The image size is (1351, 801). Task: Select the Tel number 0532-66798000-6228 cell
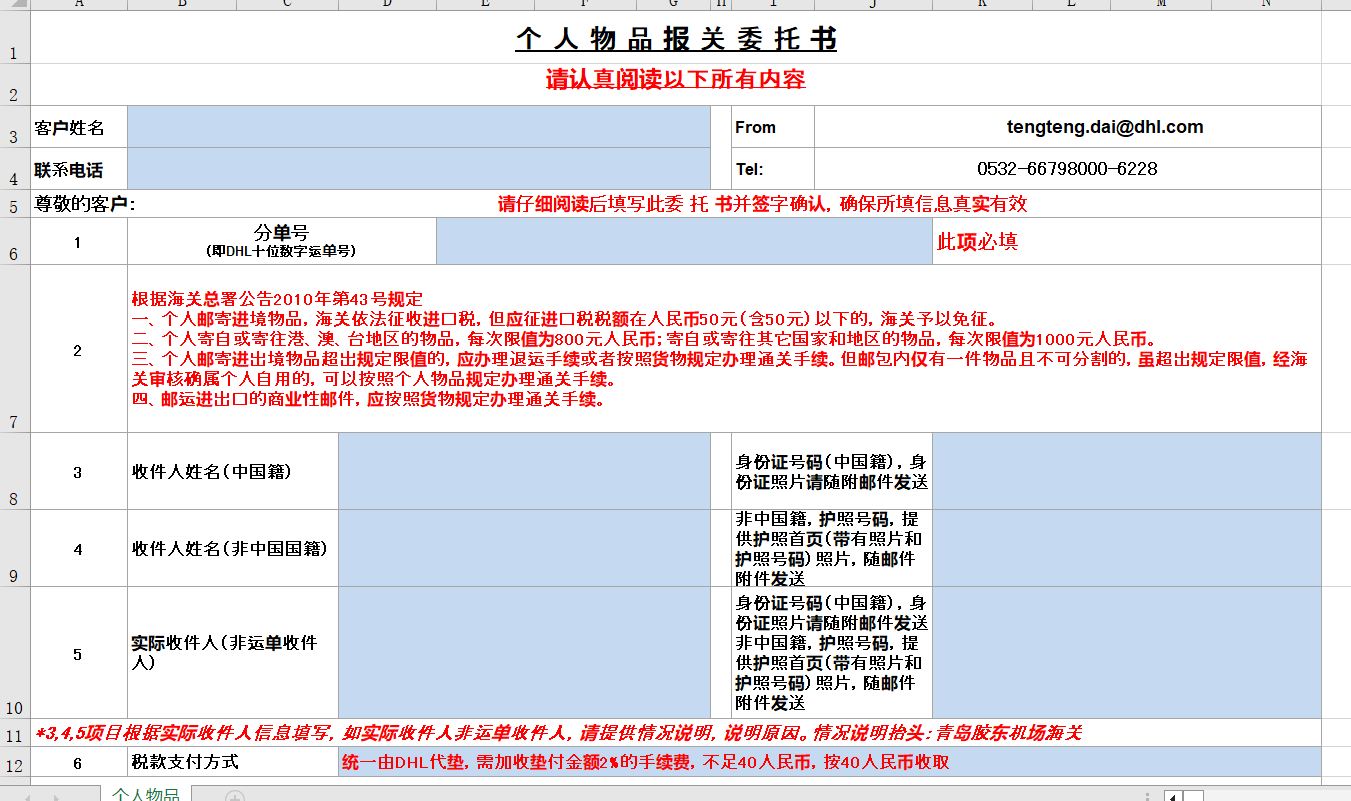pyautogui.click(x=1067, y=169)
